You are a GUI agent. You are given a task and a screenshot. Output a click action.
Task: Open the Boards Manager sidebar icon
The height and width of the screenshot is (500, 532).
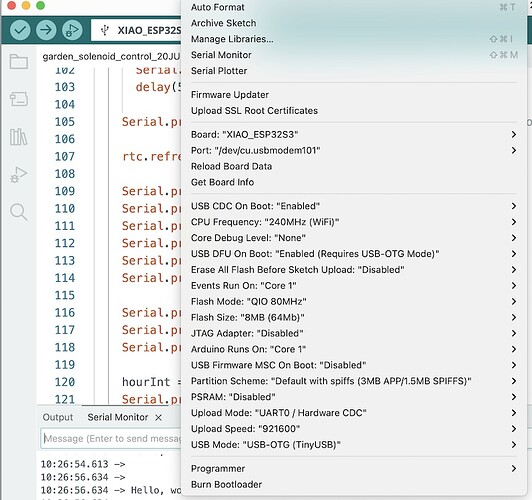click(19, 99)
